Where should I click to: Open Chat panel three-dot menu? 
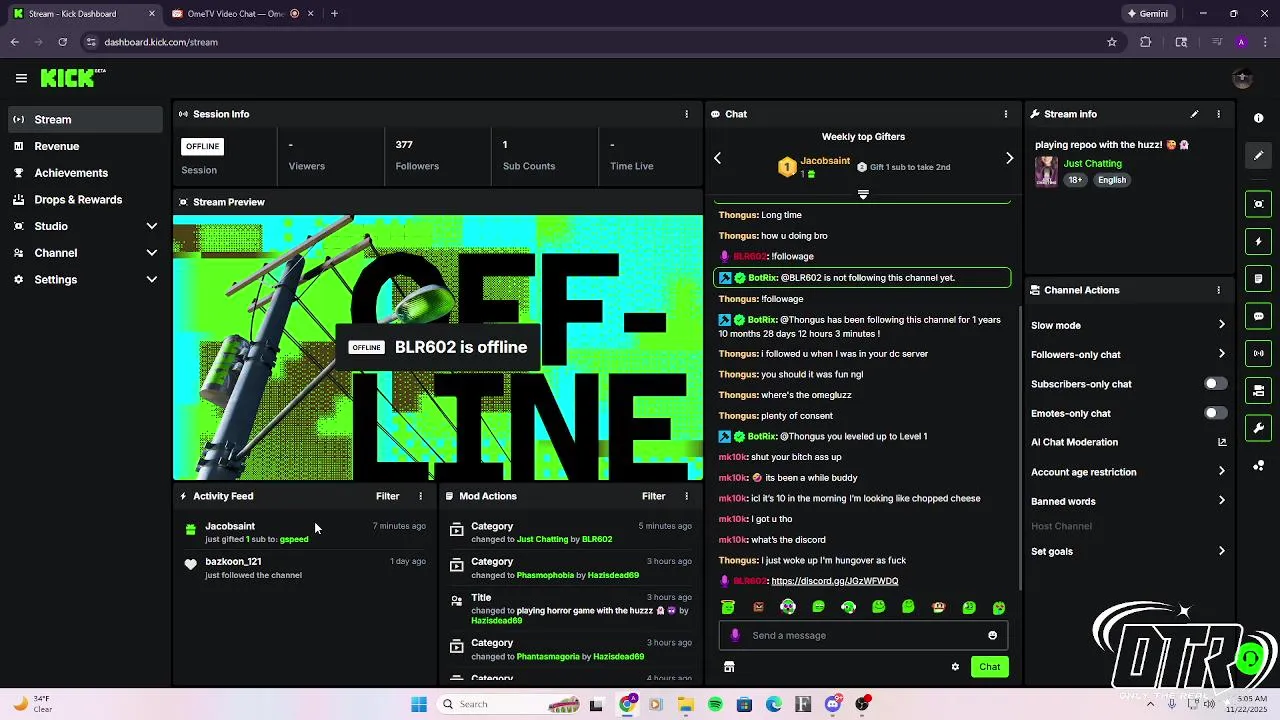(x=1006, y=114)
